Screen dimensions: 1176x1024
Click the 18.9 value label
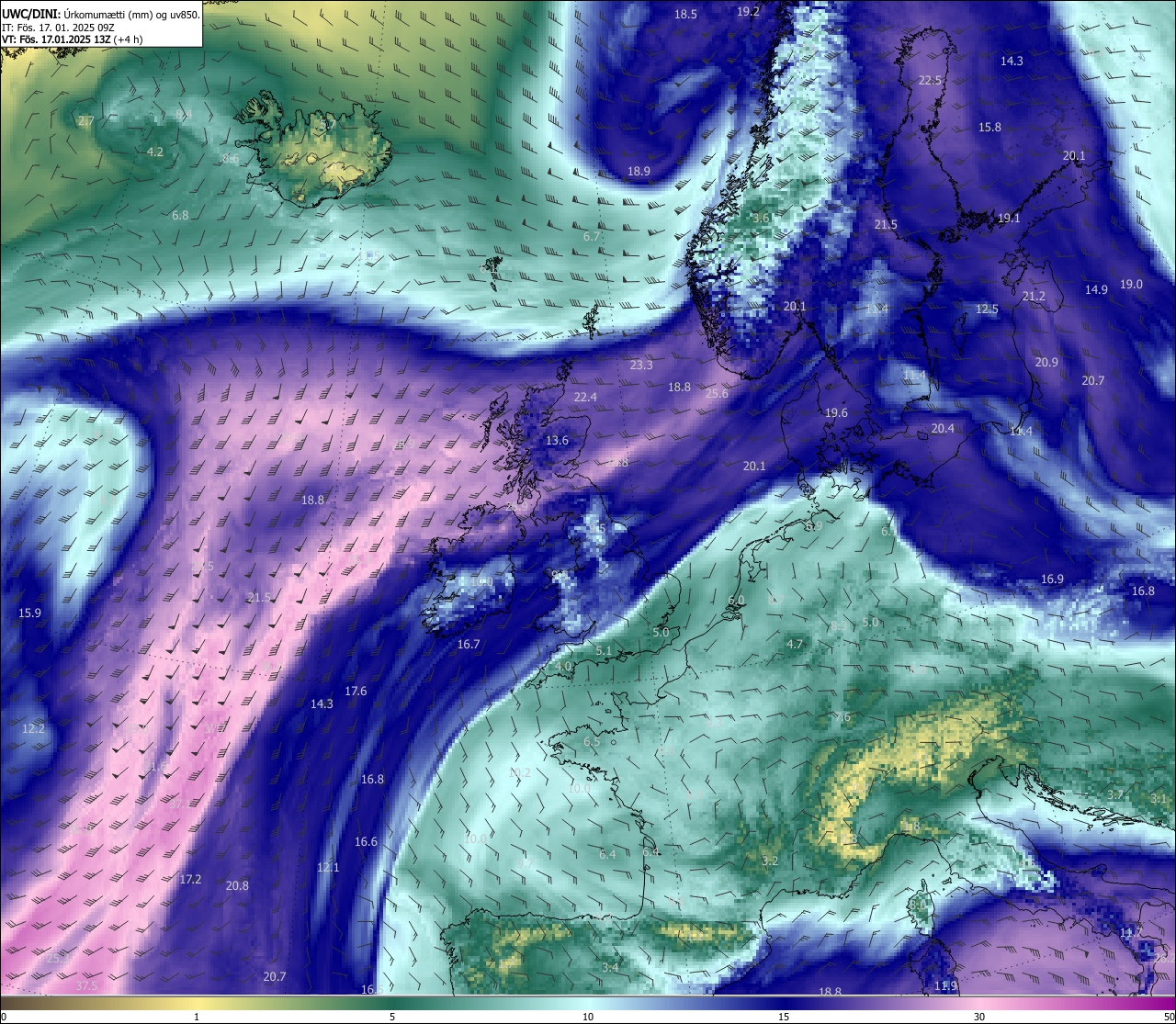[639, 171]
